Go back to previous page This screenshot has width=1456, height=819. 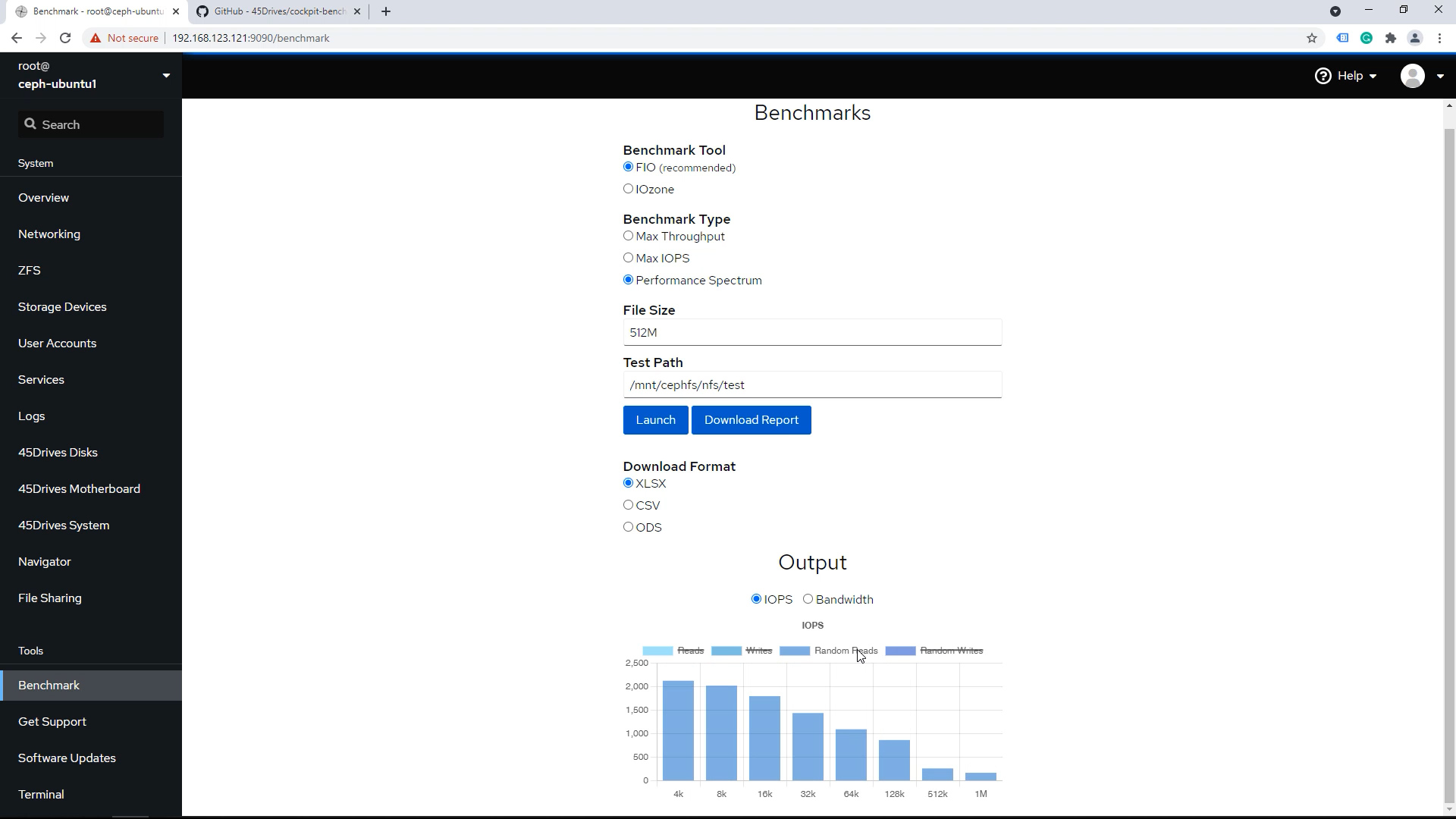coord(16,38)
